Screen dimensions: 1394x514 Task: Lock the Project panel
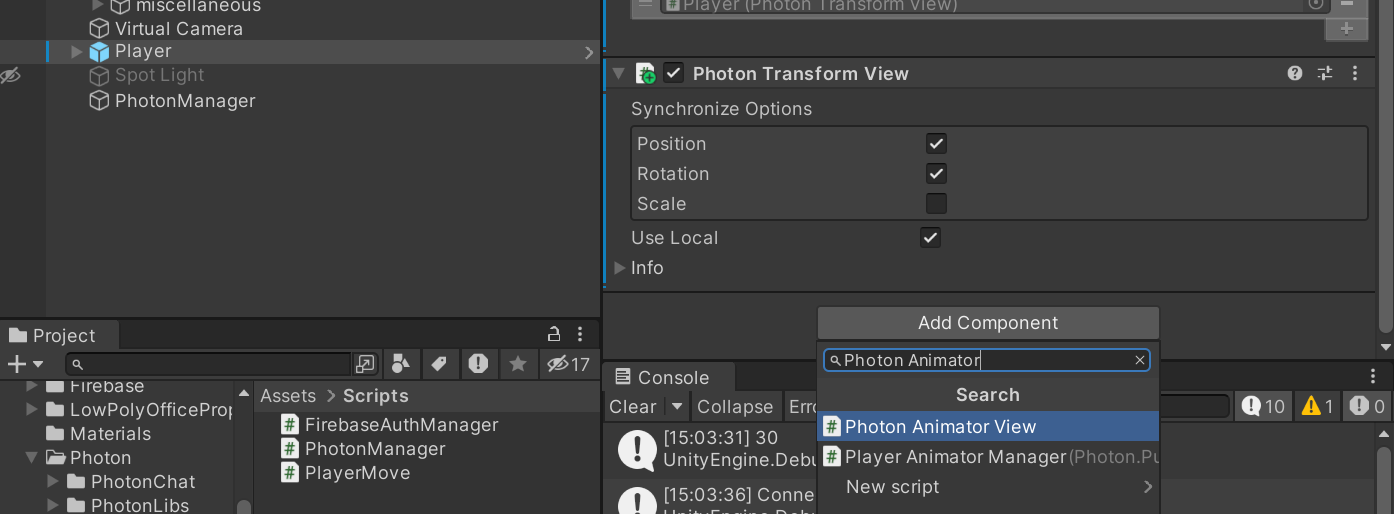(x=554, y=335)
